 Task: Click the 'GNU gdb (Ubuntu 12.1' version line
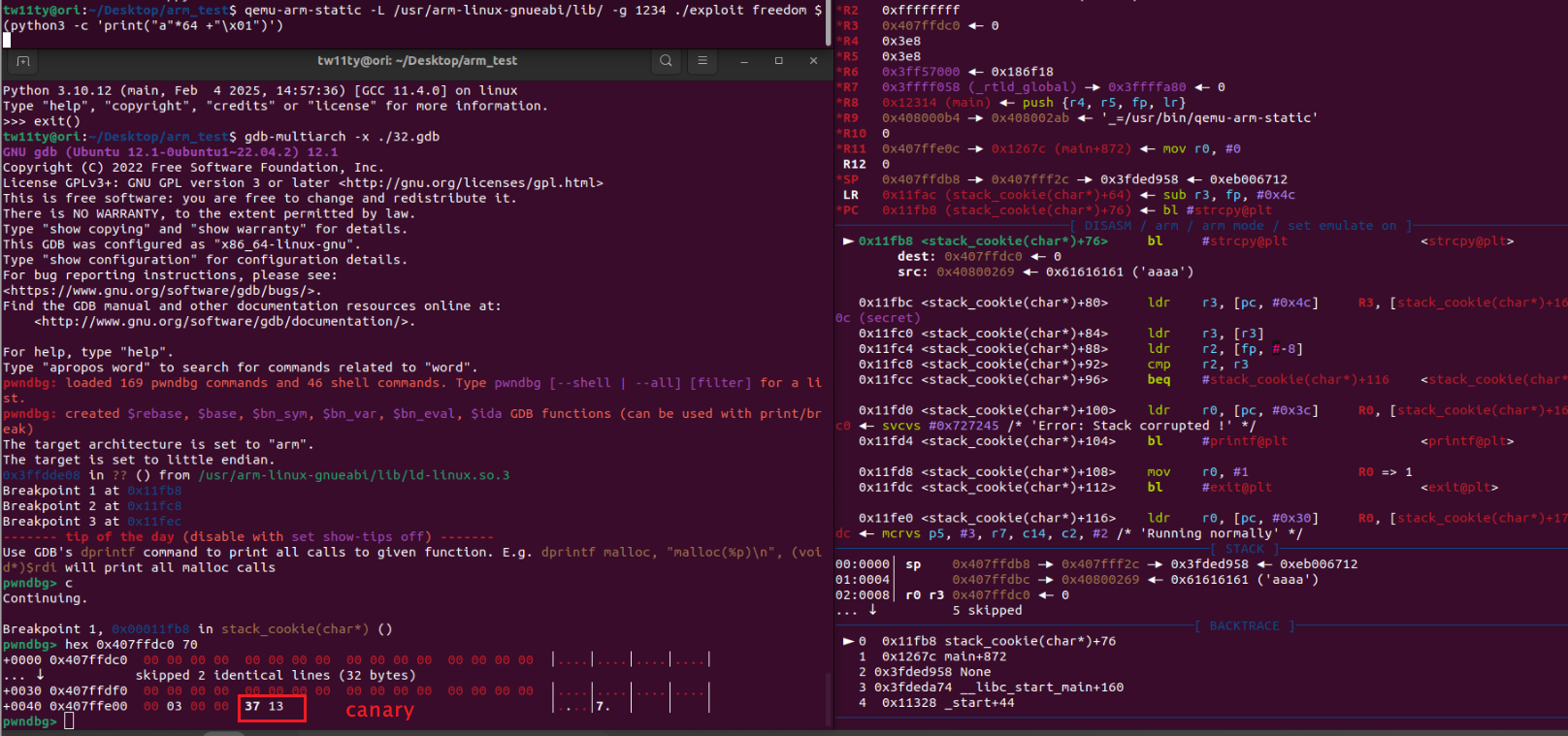pos(171,152)
